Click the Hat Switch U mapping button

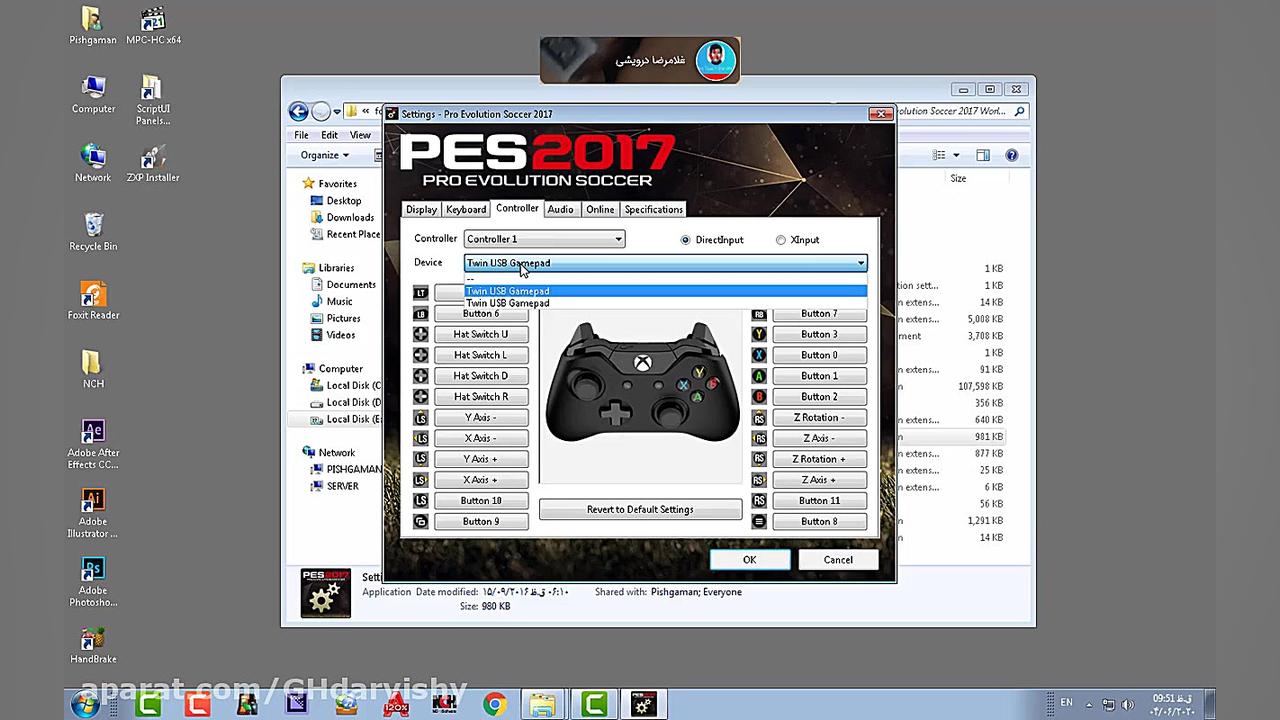pos(481,335)
